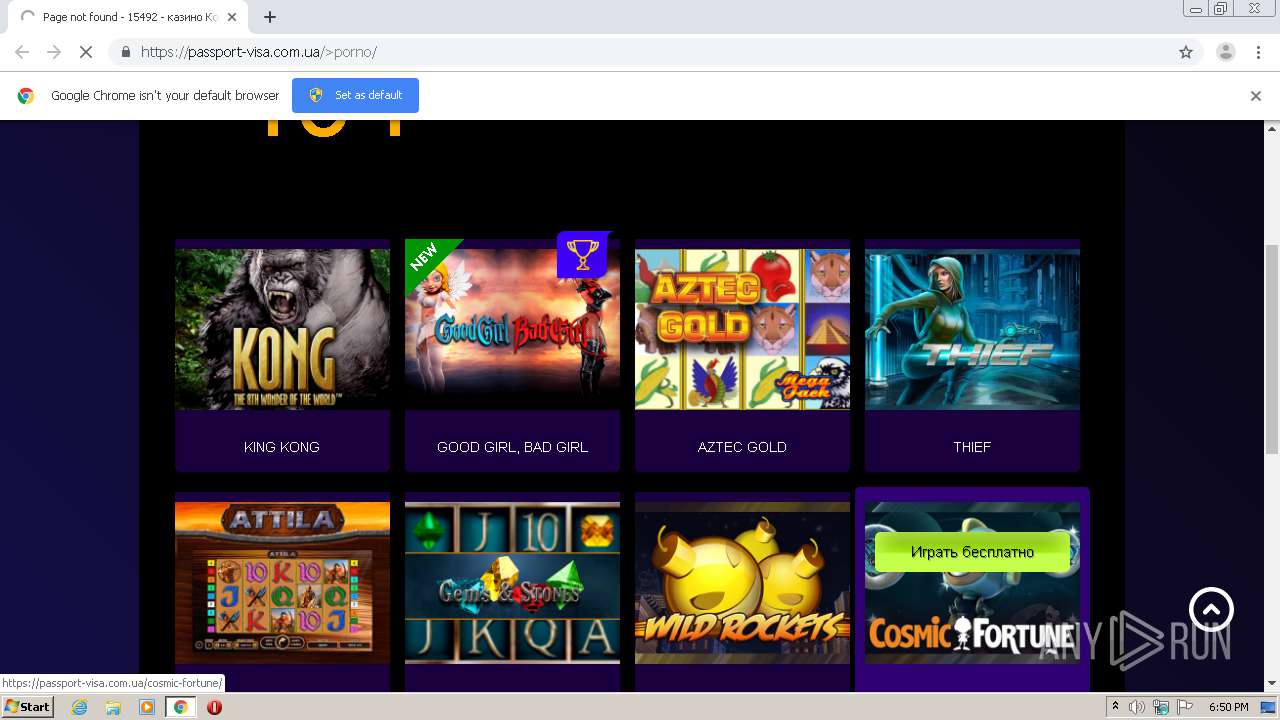Show hidden tray icons arrow
Screen dimensions: 1280x720
pyautogui.click(x=1116, y=707)
